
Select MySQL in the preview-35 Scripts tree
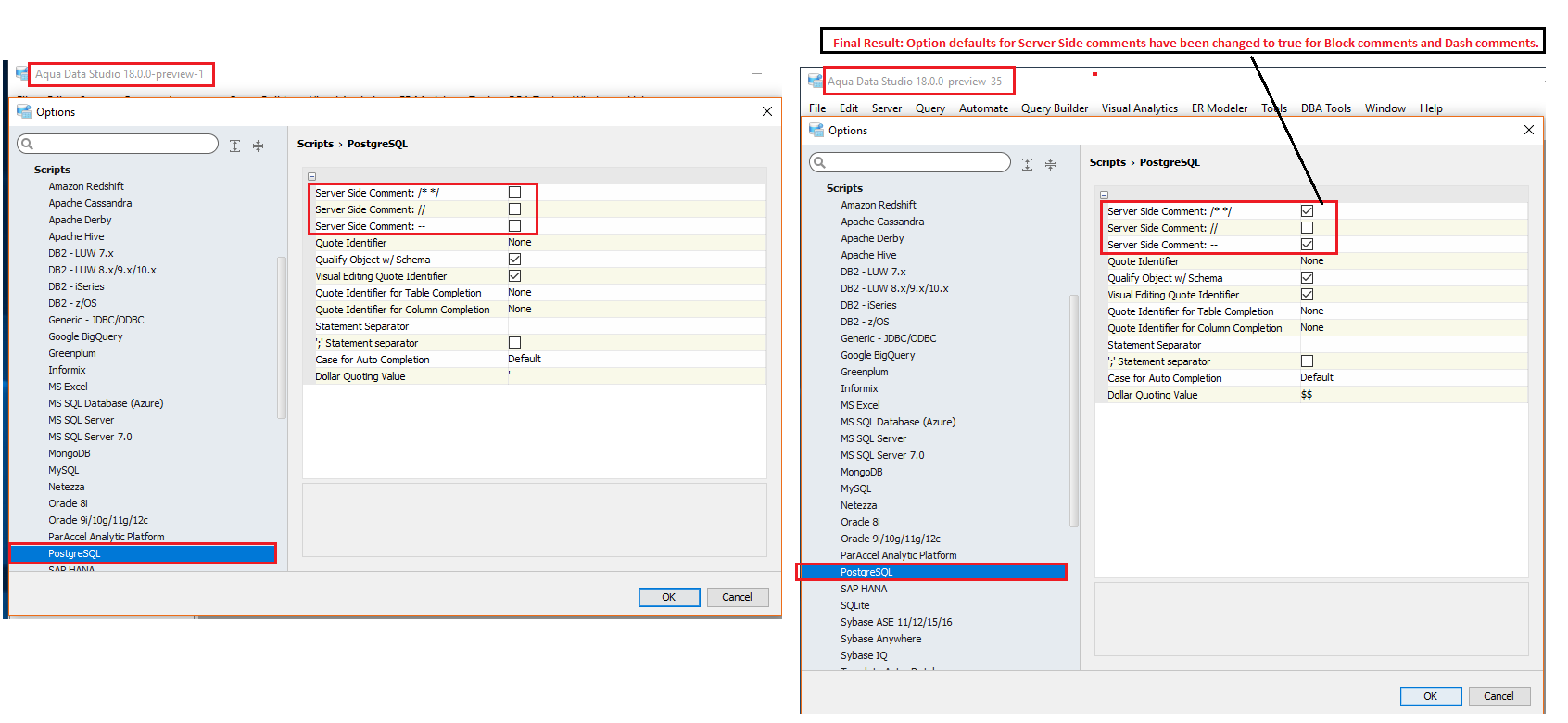click(856, 488)
